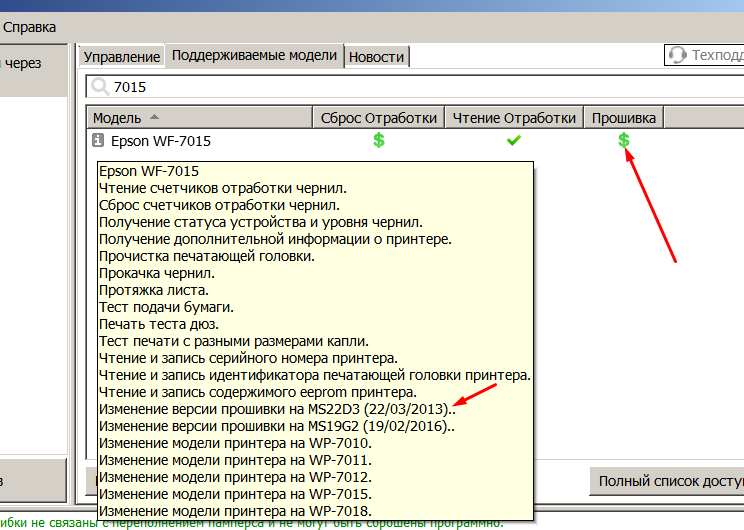Click tooltip line Прочистка печатающей головки
The width and height of the screenshot is (744, 530).
click(207, 256)
